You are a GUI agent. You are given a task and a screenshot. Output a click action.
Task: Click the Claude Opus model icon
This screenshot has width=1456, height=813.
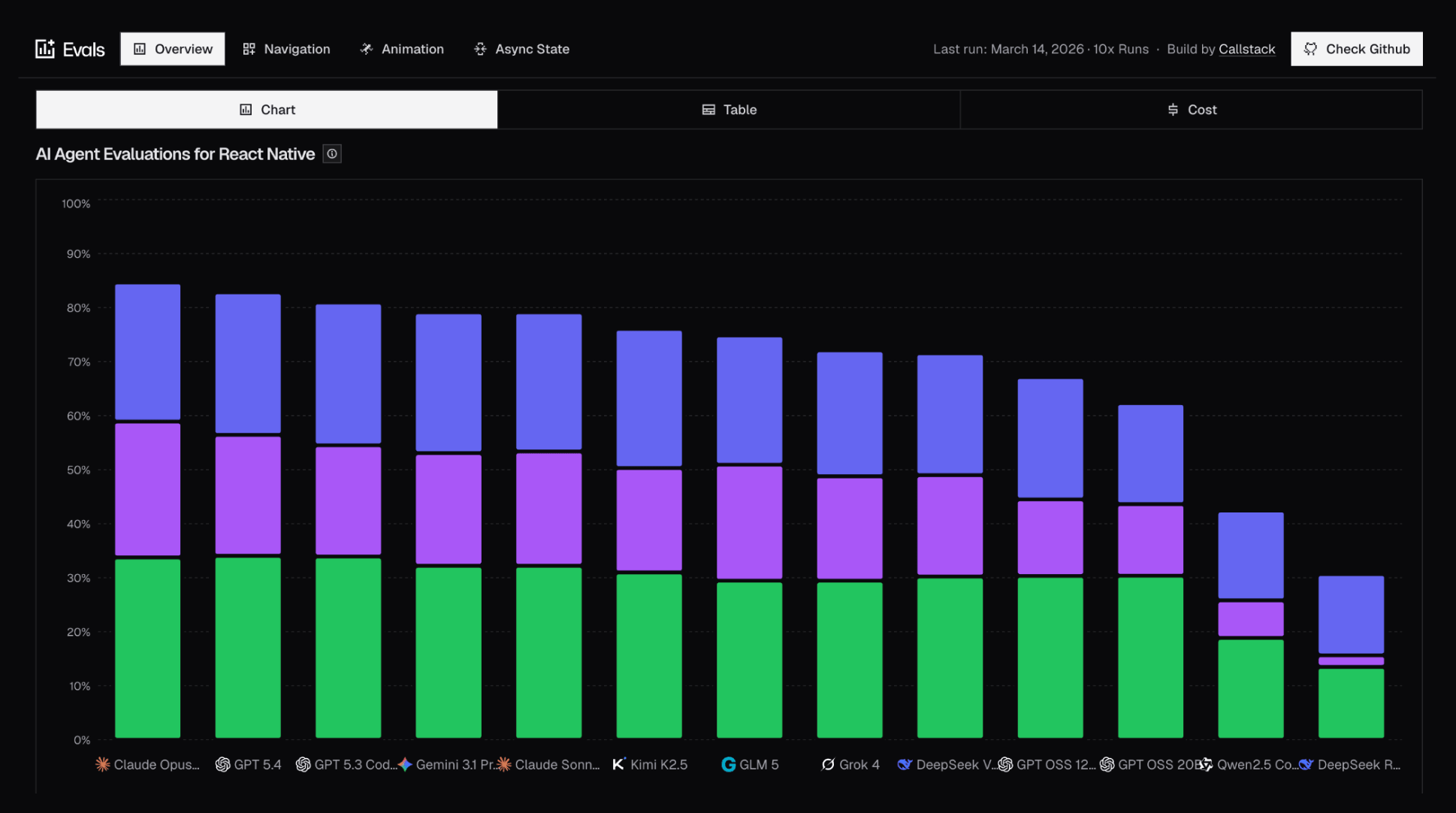click(x=103, y=764)
